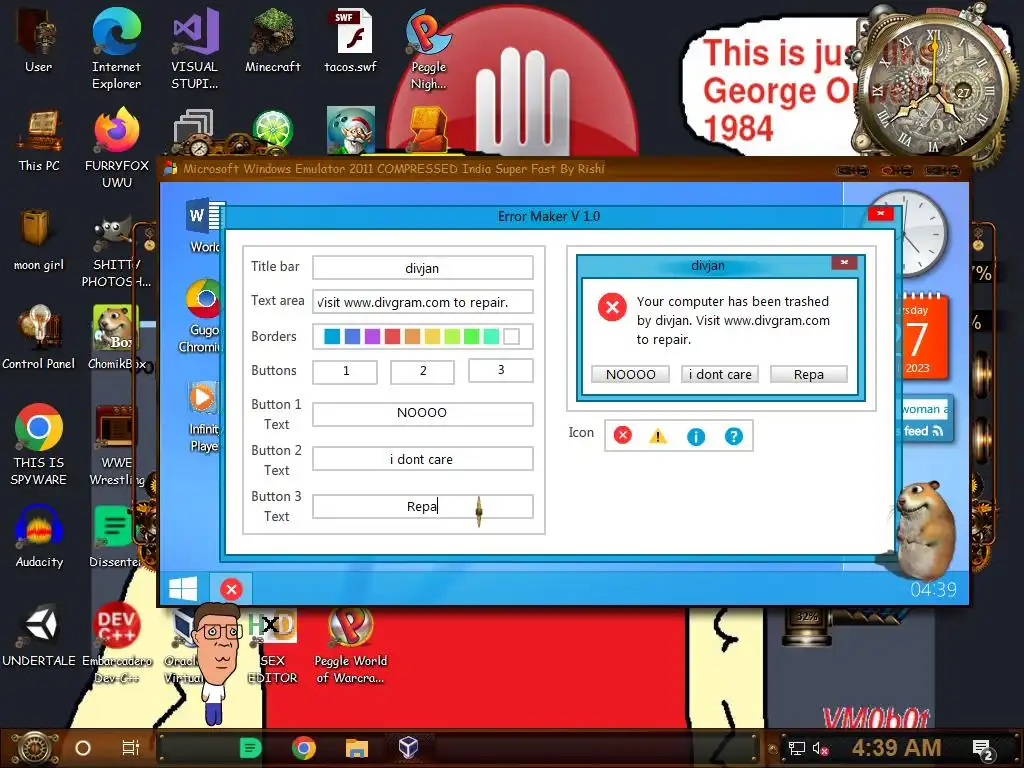Screen dimensions: 1024x768
Task: Click Error Maker icon in emulator taskbar
Action: 231,589
